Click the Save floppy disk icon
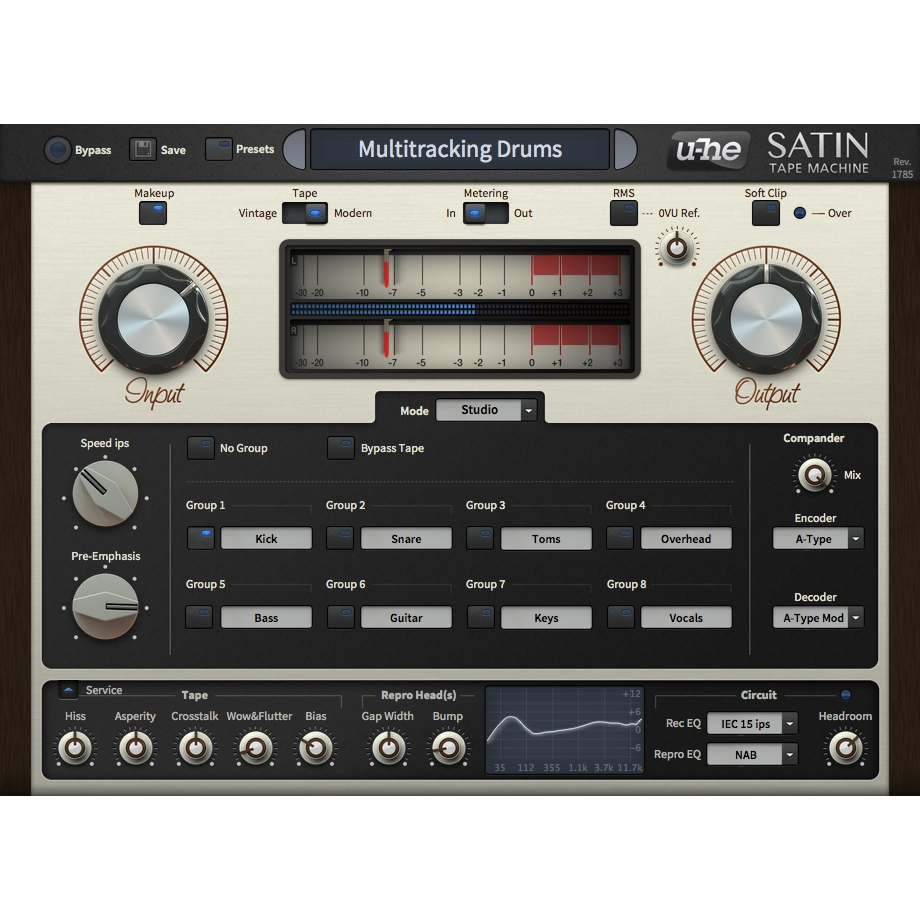 pyautogui.click(x=143, y=150)
